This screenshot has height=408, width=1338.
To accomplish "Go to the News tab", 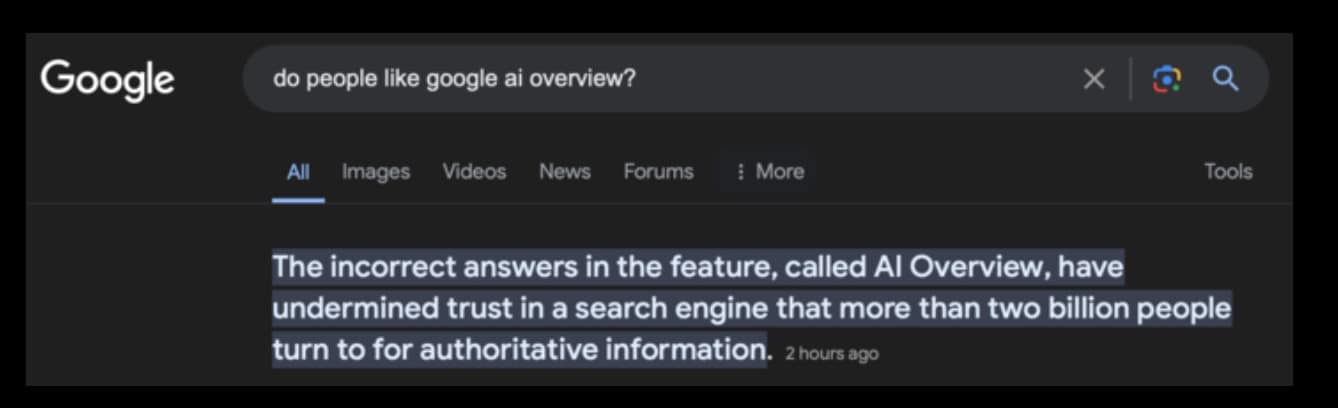I will [x=565, y=172].
